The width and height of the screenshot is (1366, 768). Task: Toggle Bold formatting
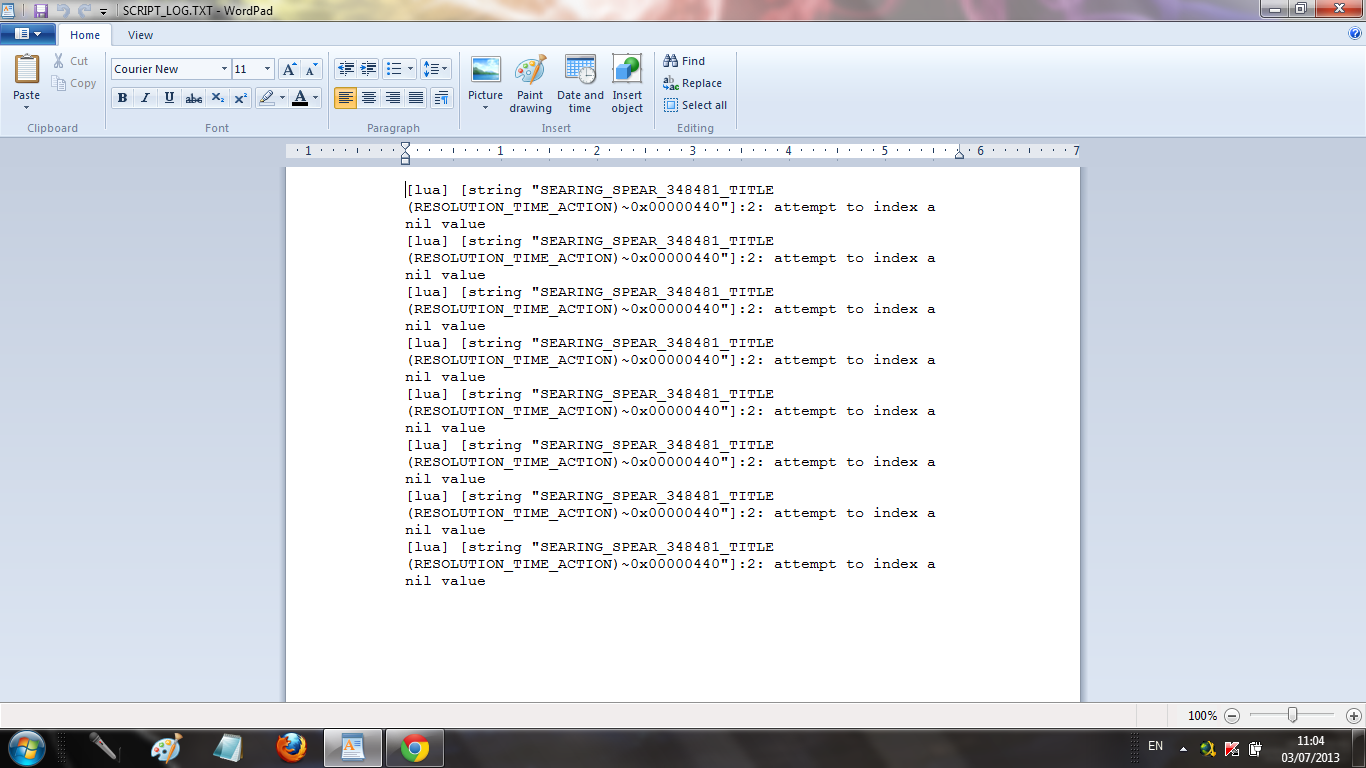click(122, 98)
